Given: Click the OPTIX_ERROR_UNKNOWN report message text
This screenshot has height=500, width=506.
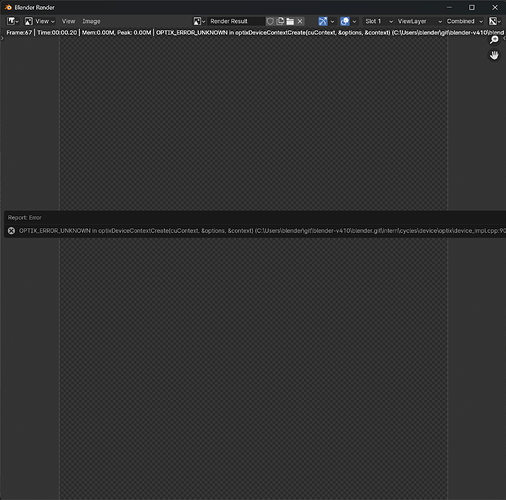Looking at the screenshot, I should pos(262,231).
